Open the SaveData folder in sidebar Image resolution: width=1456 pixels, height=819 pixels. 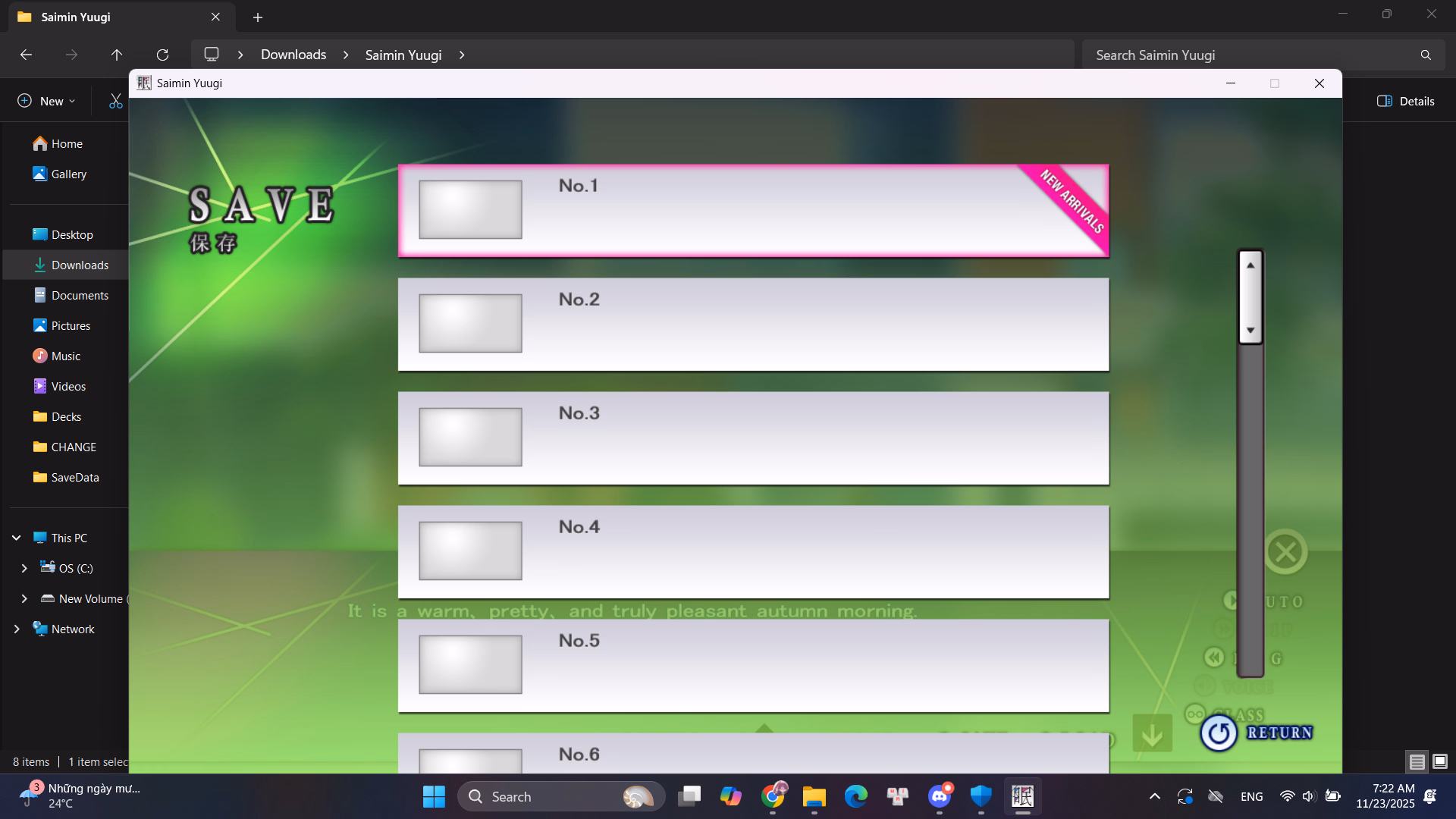(74, 477)
